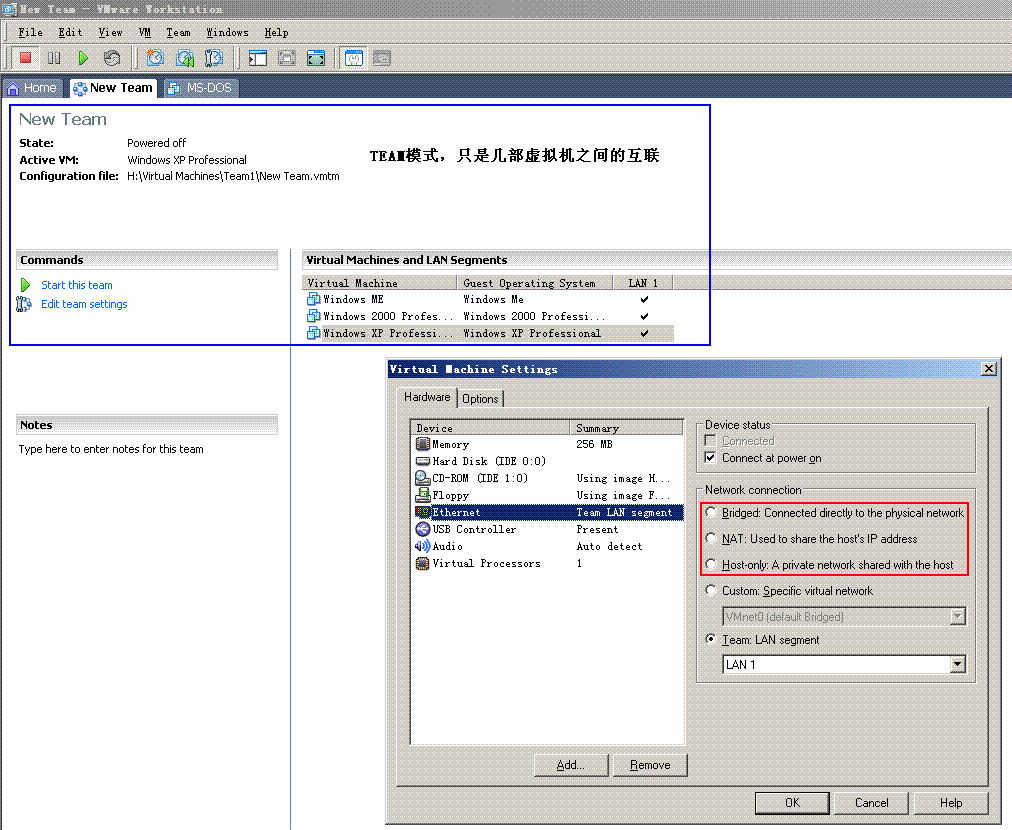
Task: Switch to the New Team tab
Action: coord(114,88)
